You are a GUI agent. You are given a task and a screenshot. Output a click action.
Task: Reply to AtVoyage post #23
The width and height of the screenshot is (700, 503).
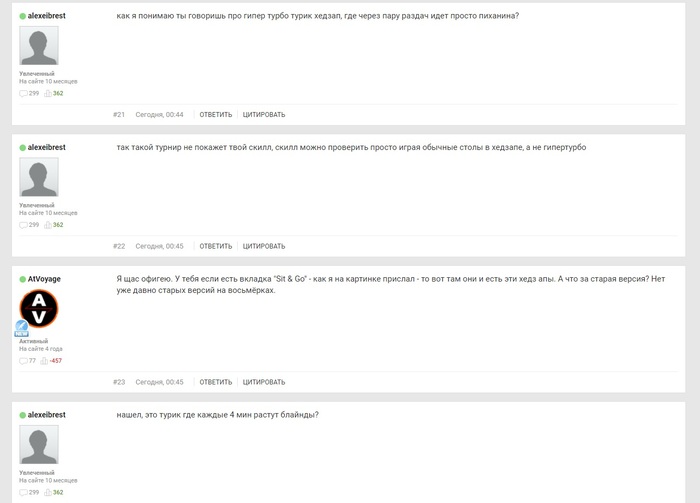click(x=216, y=382)
